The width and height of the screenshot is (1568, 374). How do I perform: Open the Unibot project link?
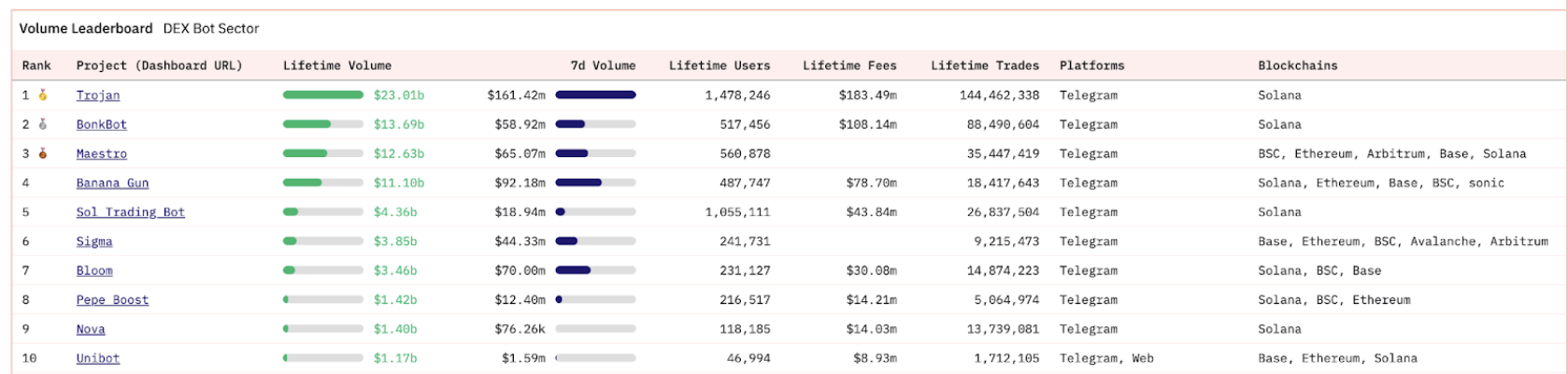[98, 358]
